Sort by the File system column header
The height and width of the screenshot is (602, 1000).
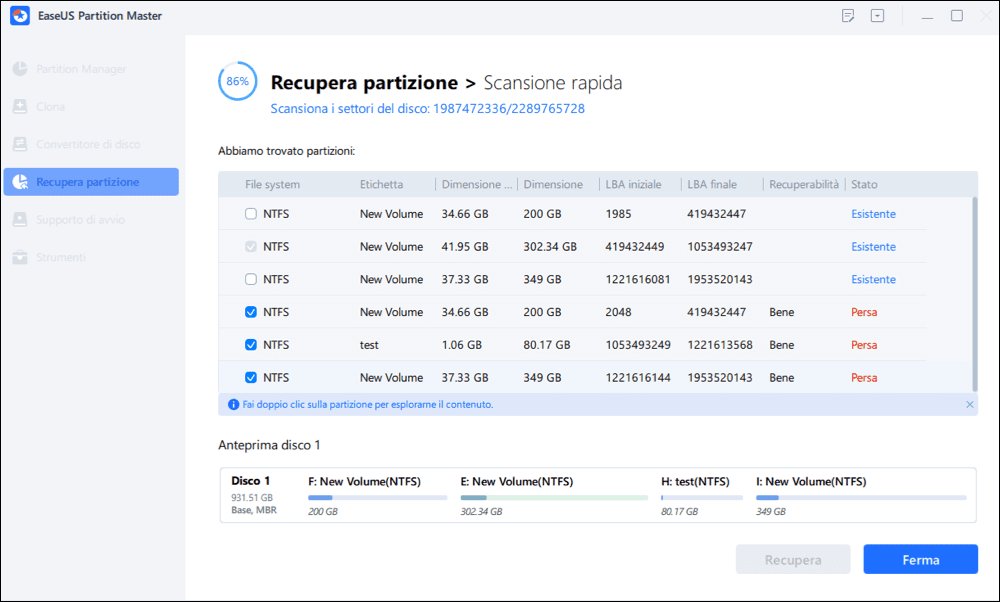pos(272,185)
